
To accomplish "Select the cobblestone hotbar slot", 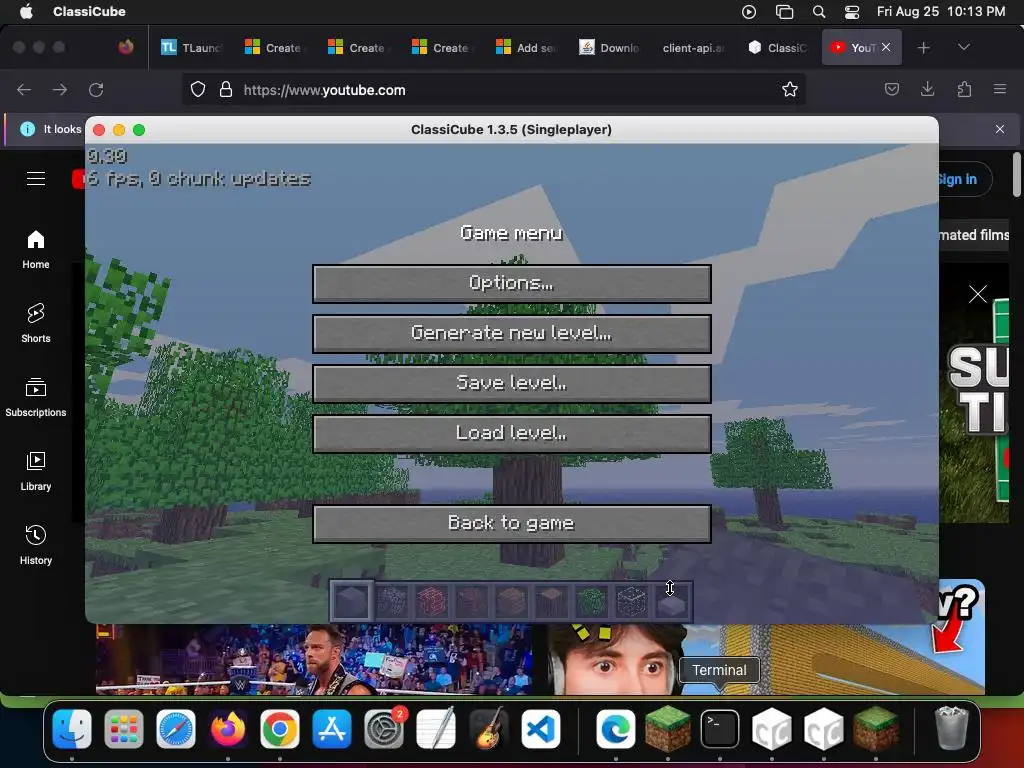I will coord(392,601).
